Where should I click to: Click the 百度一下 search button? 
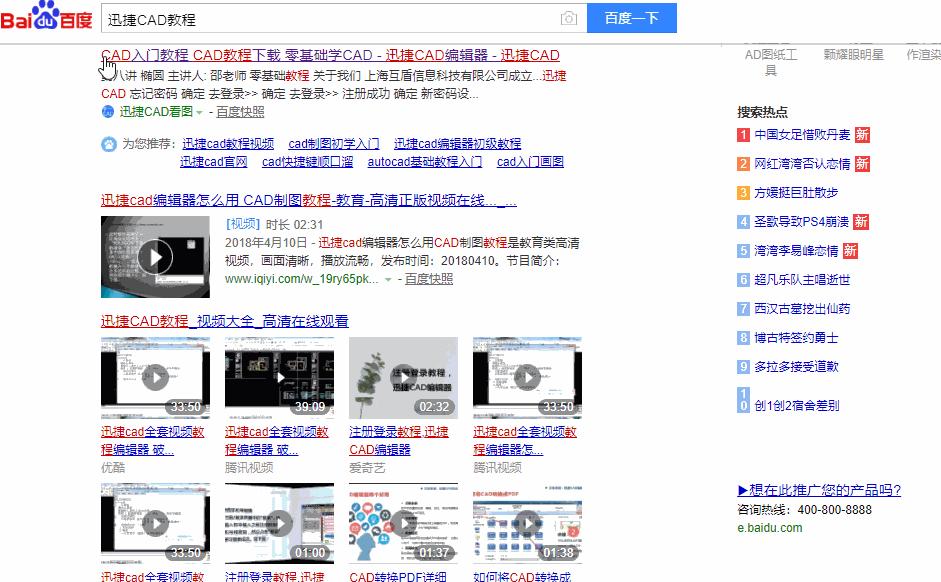tap(631, 18)
